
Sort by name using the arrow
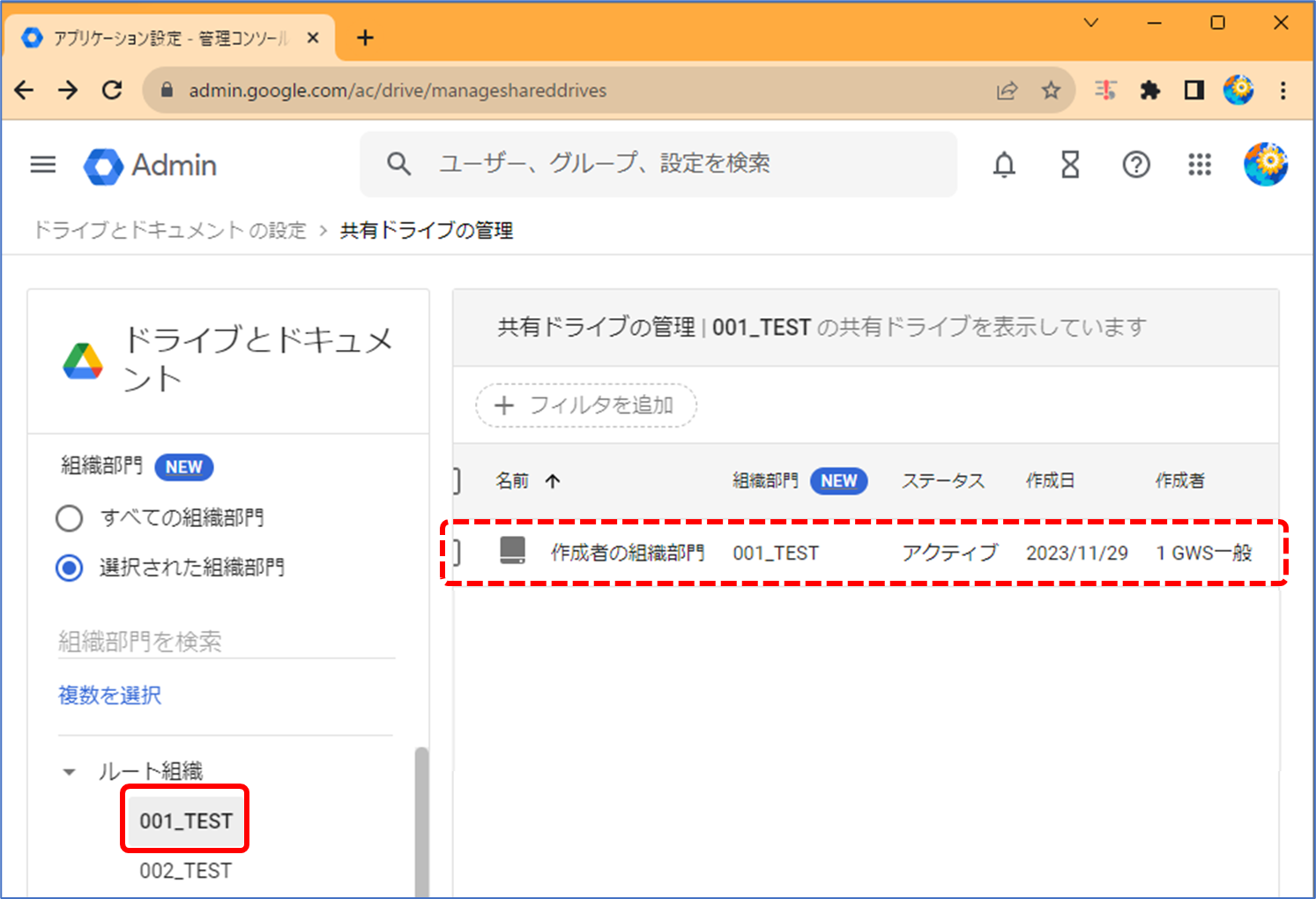(553, 480)
